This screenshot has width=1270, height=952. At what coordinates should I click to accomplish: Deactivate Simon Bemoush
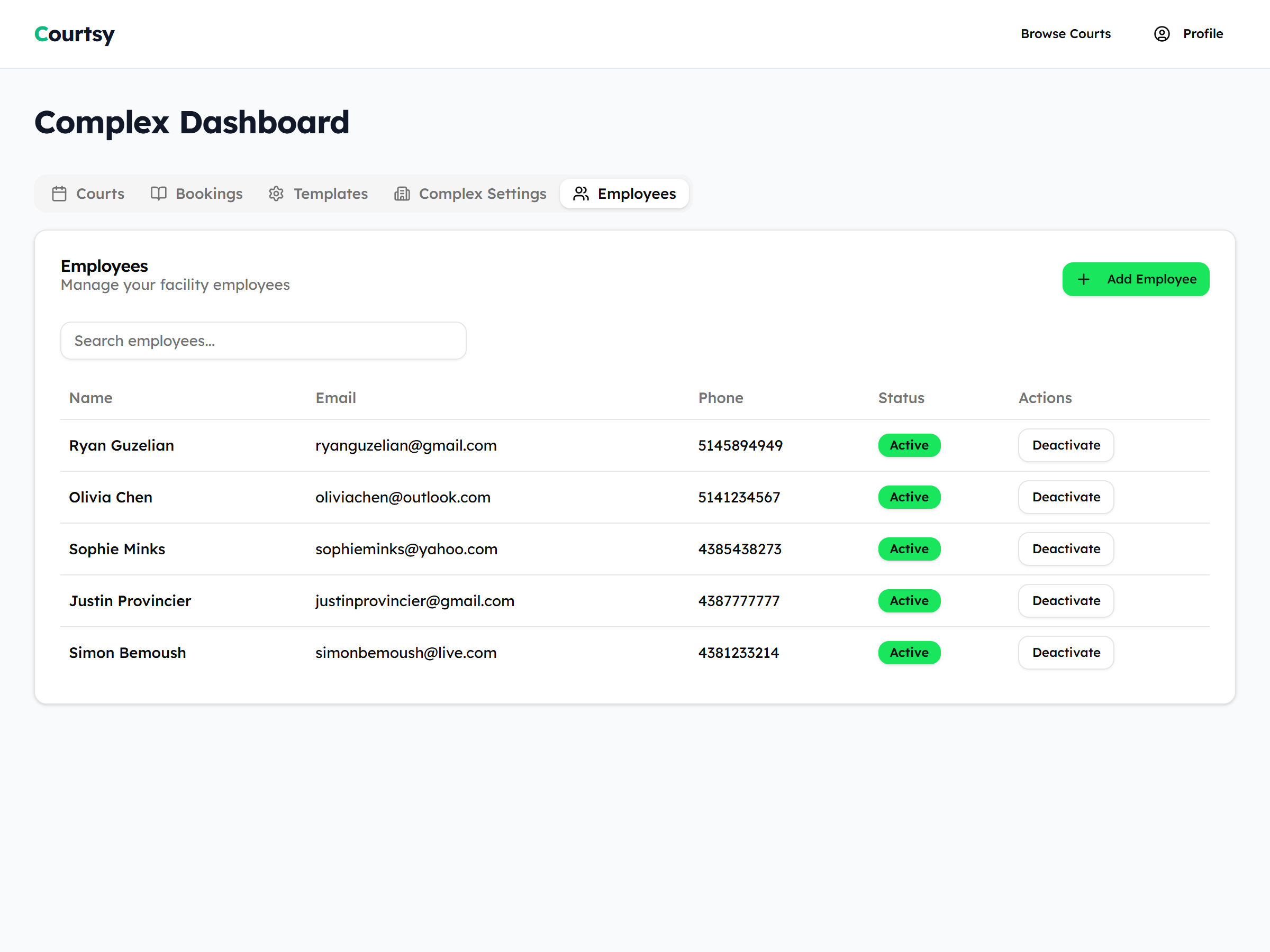click(x=1066, y=653)
